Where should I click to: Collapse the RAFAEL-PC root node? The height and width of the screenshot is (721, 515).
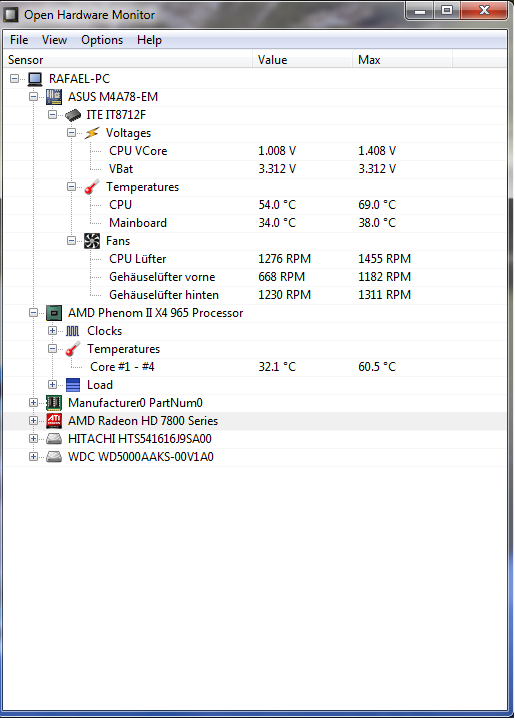click(x=15, y=79)
